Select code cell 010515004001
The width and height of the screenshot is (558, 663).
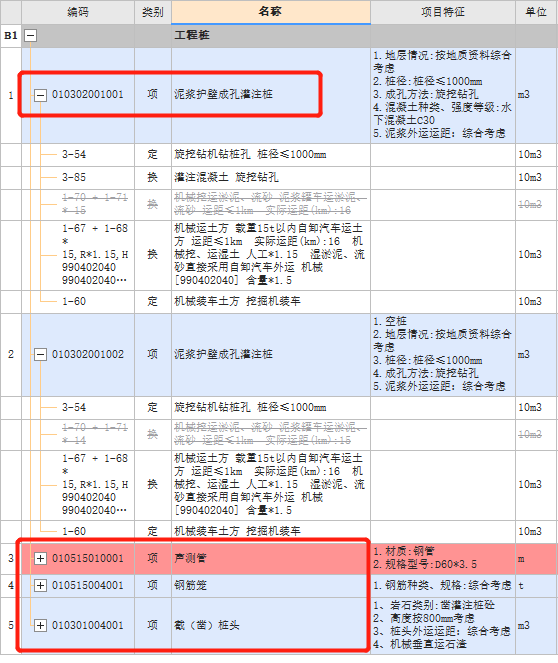[x=88, y=586]
